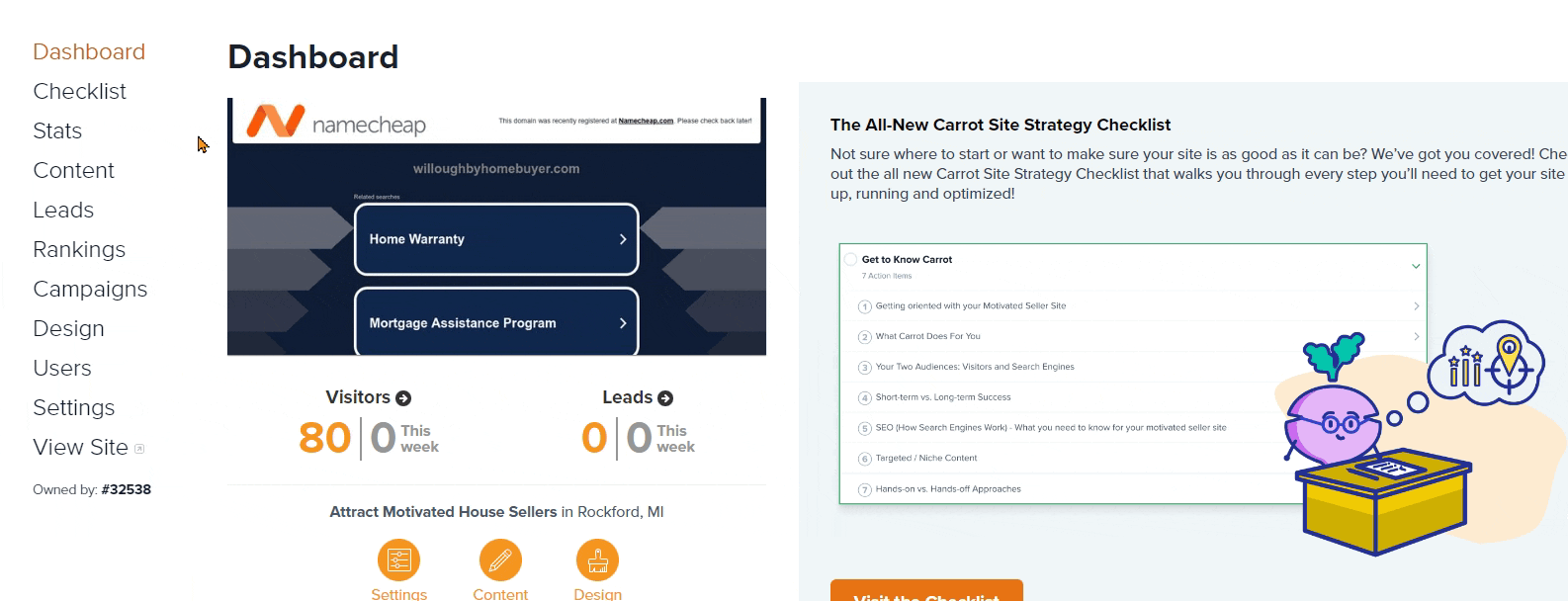This screenshot has height=601, width=1568.
Task: Expand chevron on Getting oriented row
Action: click(1417, 306)
